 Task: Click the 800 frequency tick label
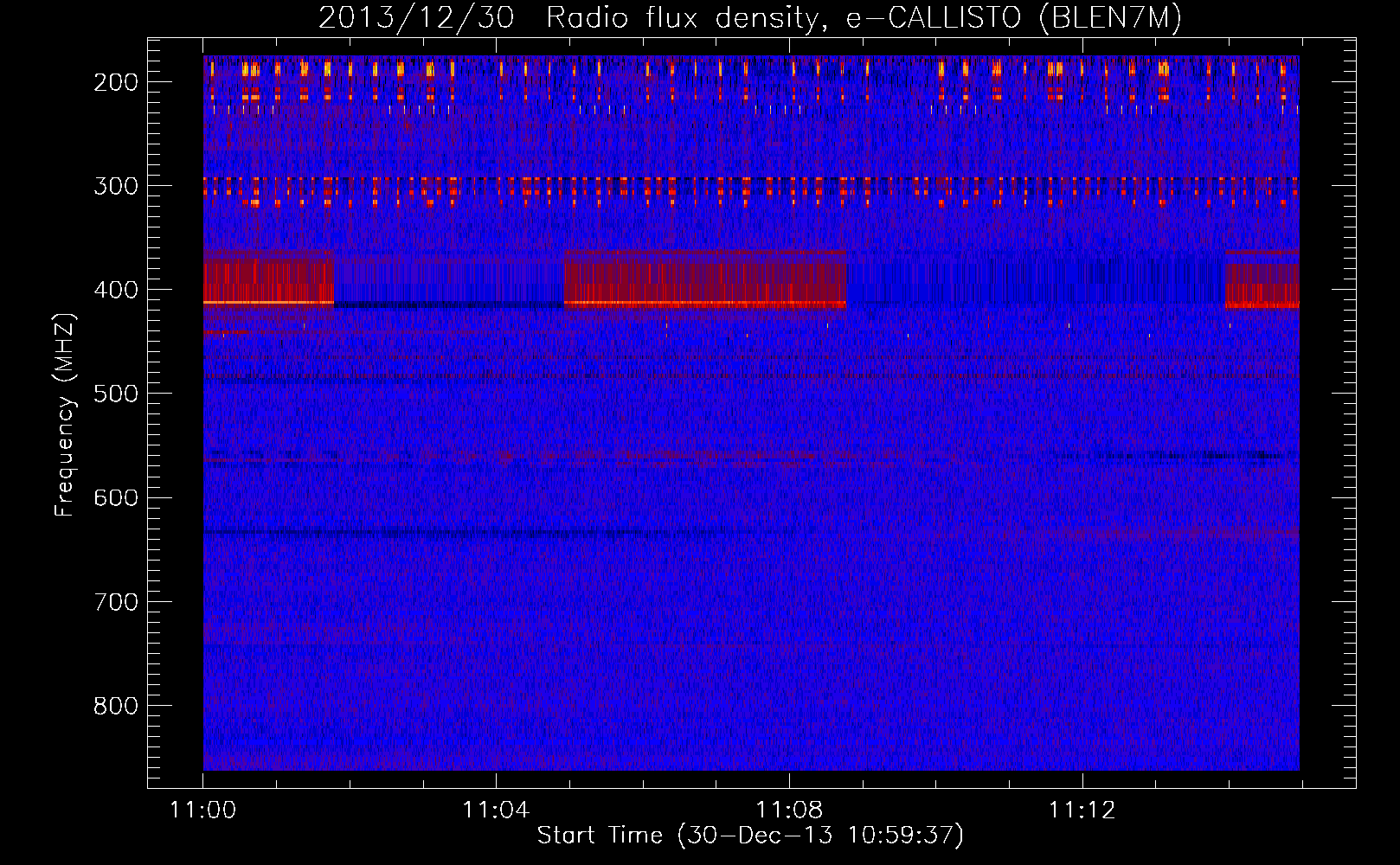[115, 706]
